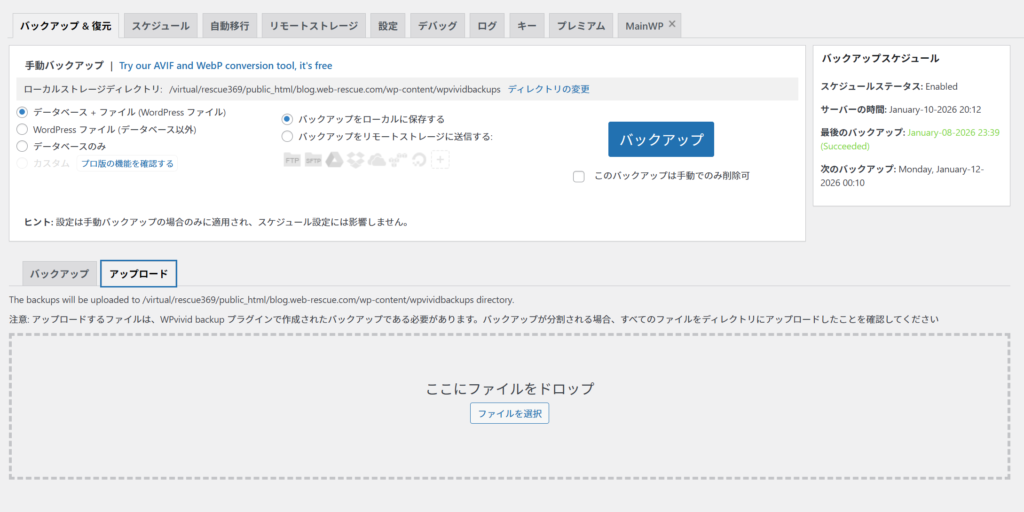Click the SFTP remote storage icon

point(313,160)
